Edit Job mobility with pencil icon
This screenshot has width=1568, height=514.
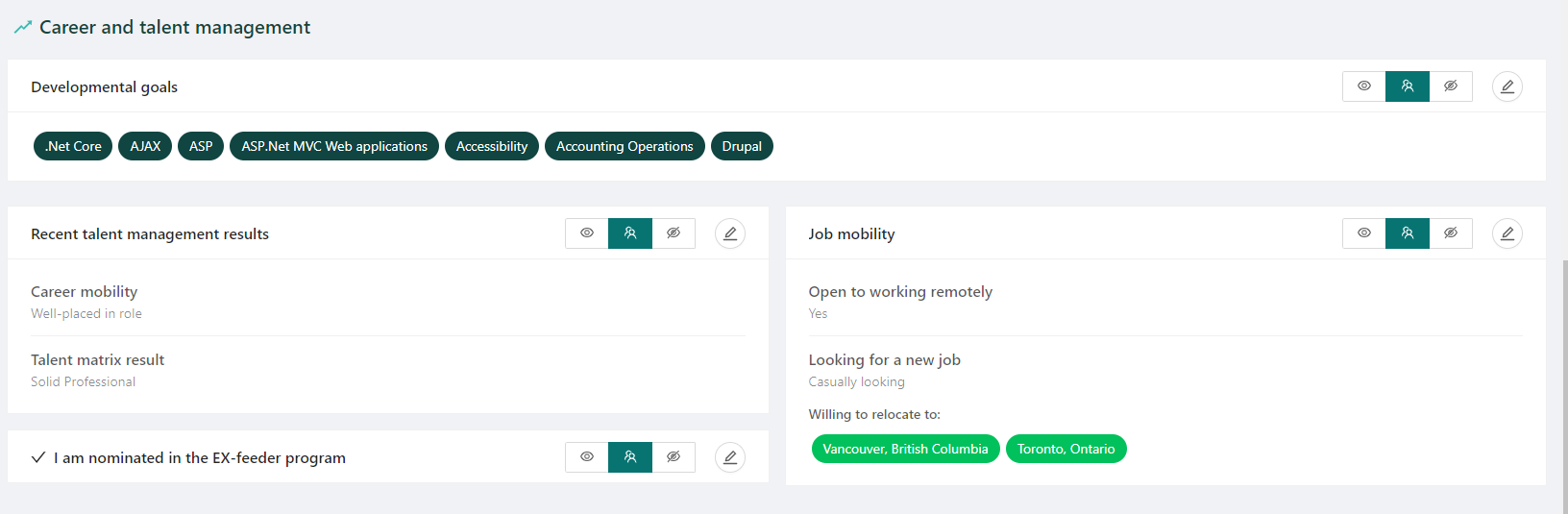(1507, 233)
